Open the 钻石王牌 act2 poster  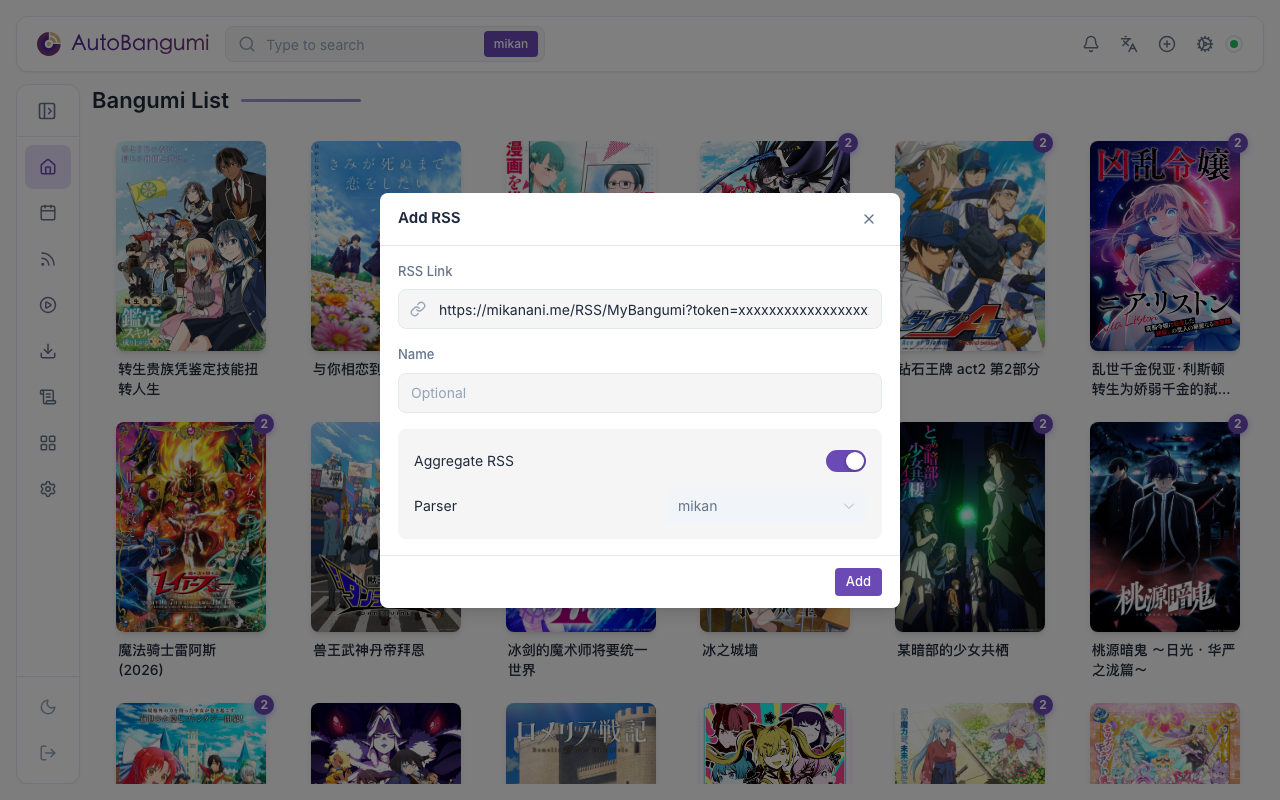(x=970, y=246)
